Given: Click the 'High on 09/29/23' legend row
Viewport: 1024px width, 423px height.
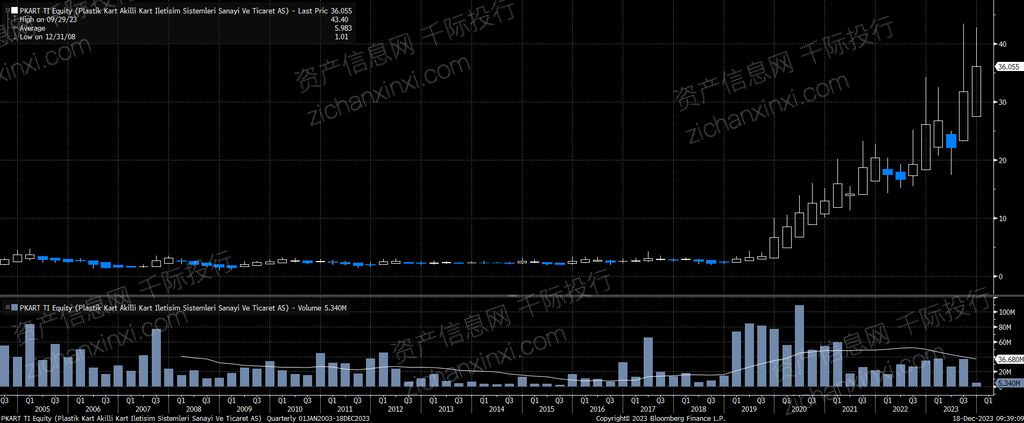Looking at the screenshot, I should [48, 20].
